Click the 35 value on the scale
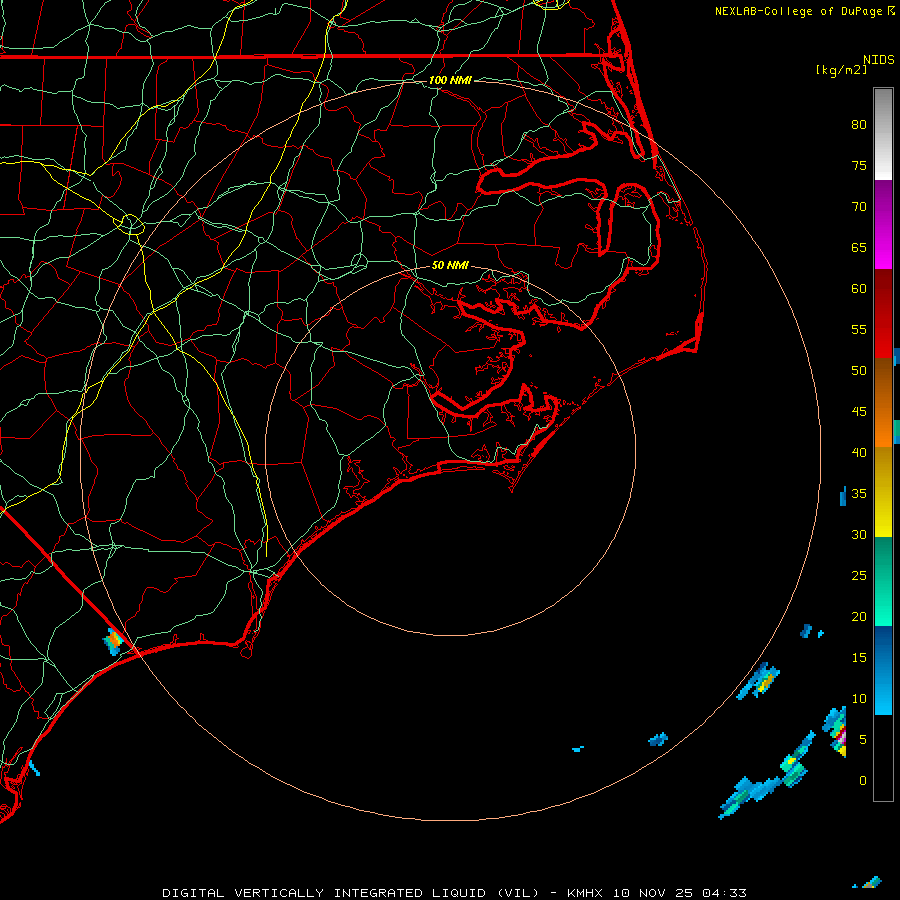 859,494
